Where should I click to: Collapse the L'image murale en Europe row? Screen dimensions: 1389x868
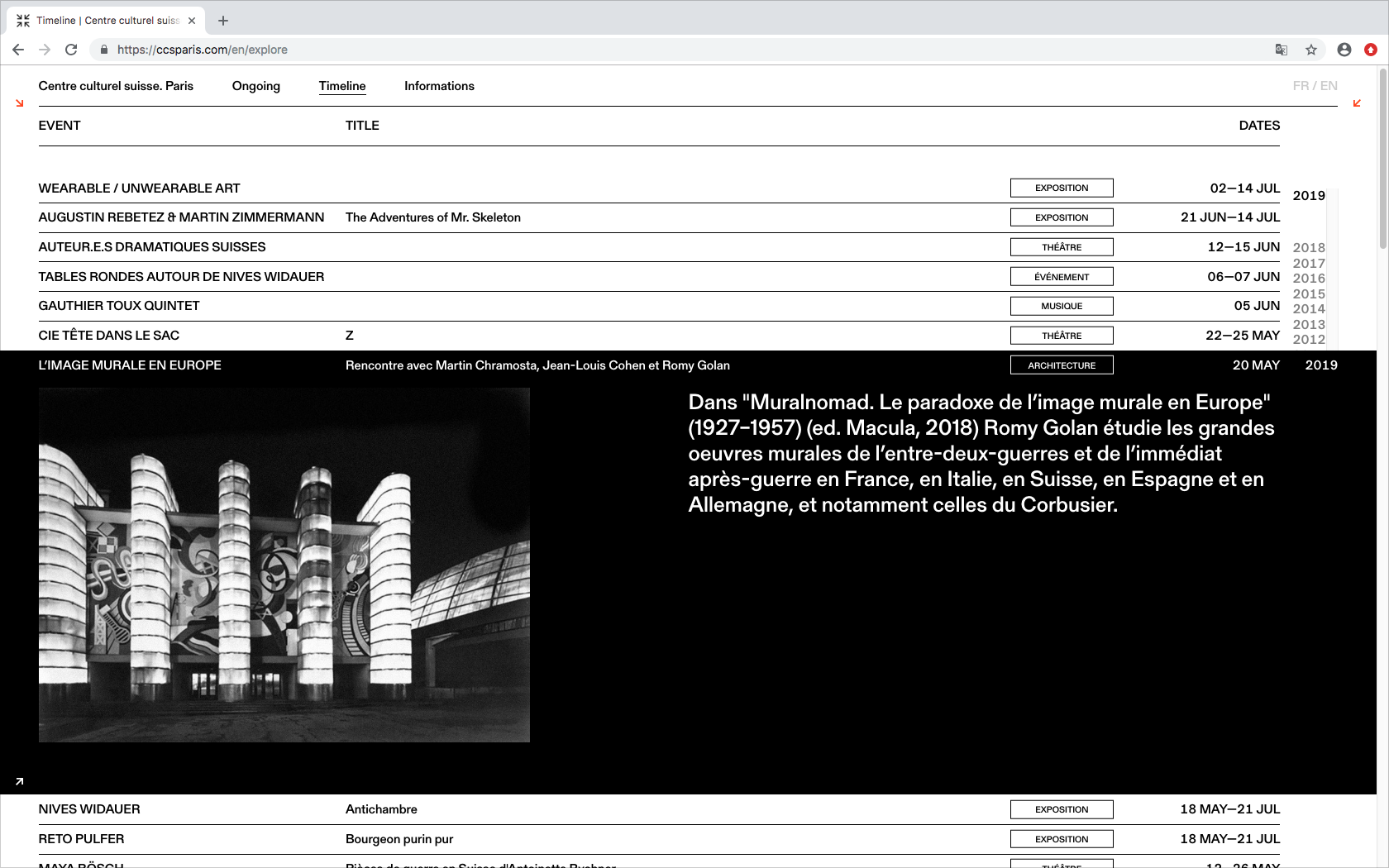click(x=130, y=365)
